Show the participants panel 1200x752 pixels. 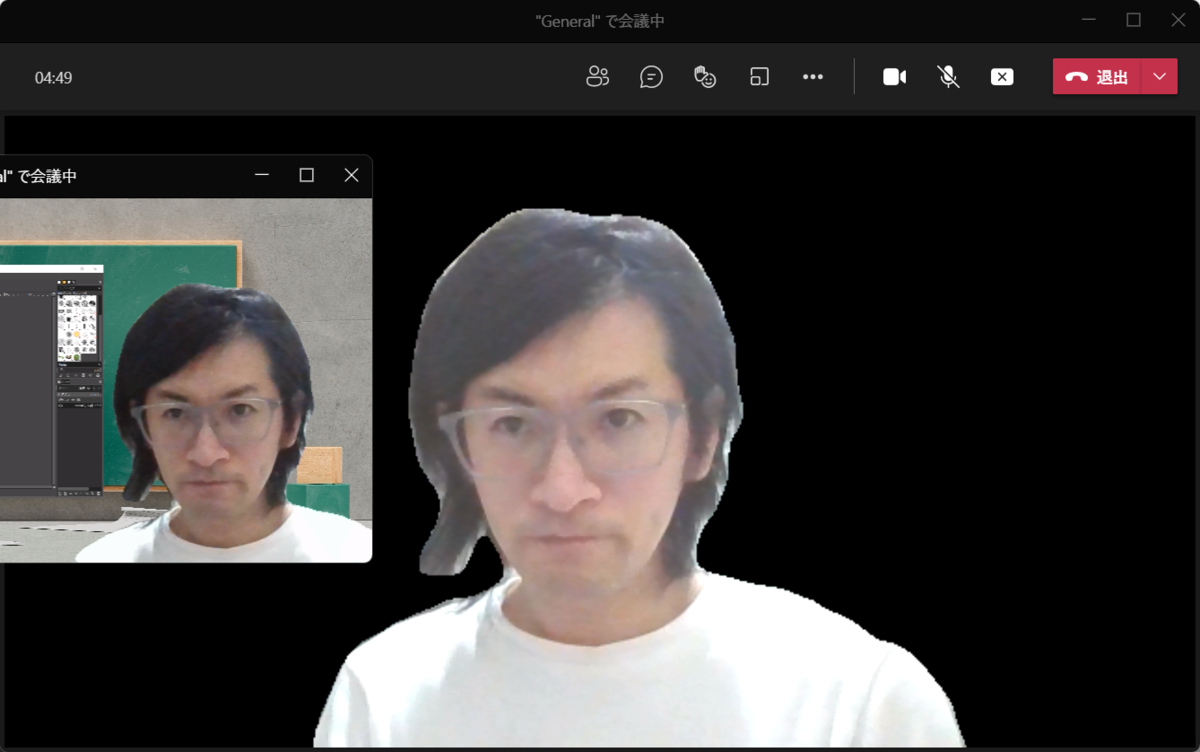coord(598,77)
